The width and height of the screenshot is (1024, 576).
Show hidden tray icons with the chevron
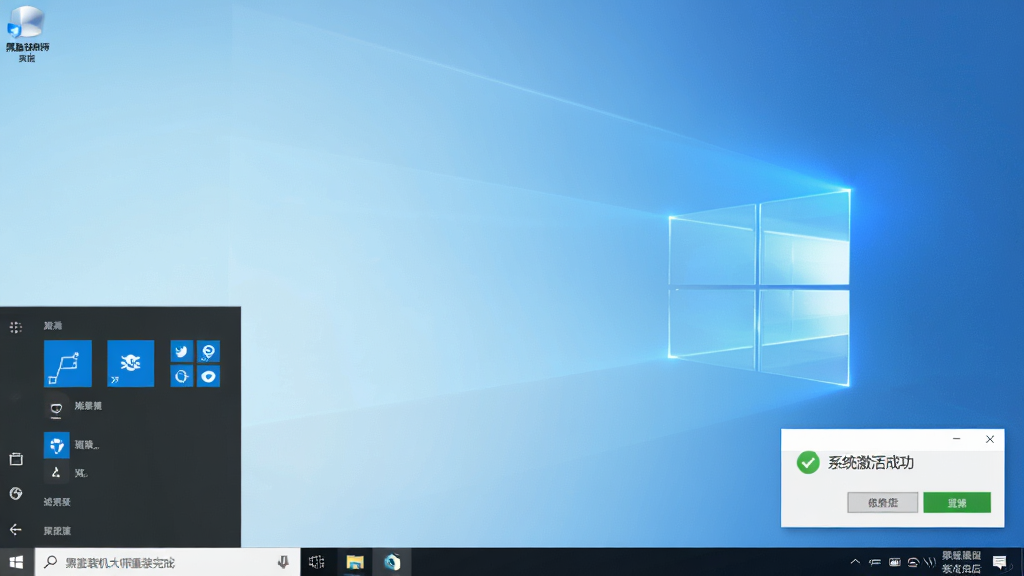point(855,562)
